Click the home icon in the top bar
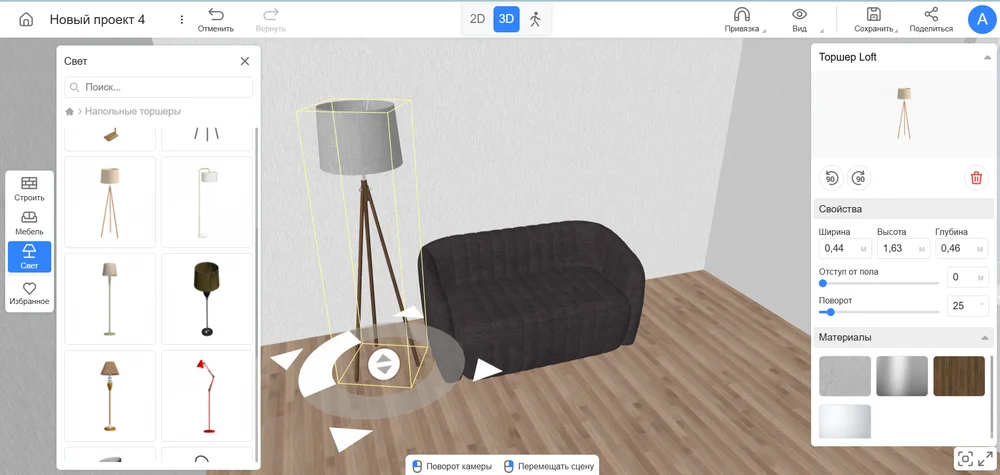Screen dimensions: 1000x475 tap(26, 19)
